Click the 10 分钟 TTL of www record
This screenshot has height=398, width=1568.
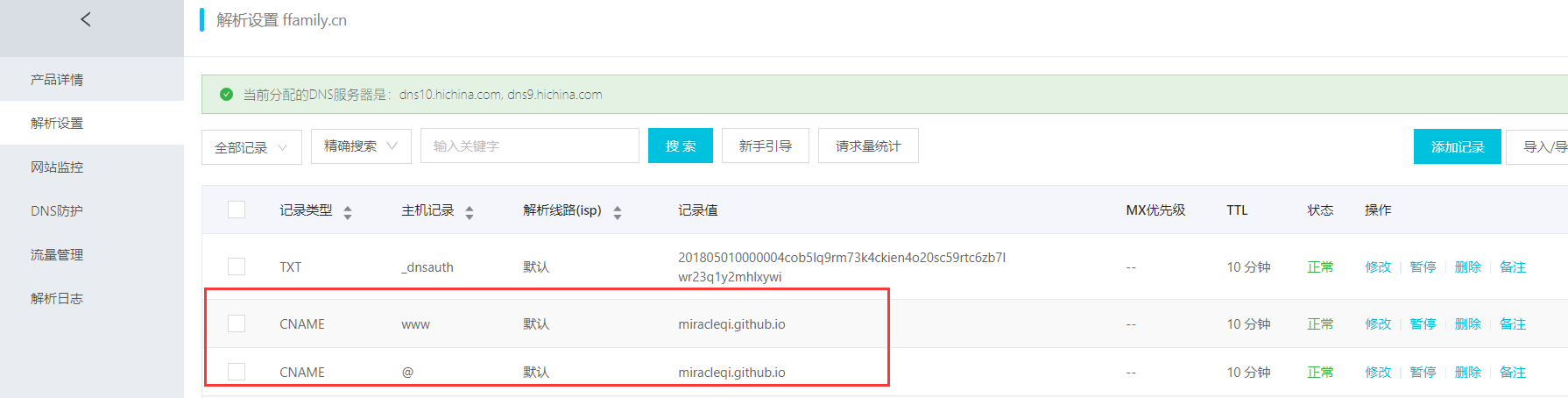[x=1248, y=324]
